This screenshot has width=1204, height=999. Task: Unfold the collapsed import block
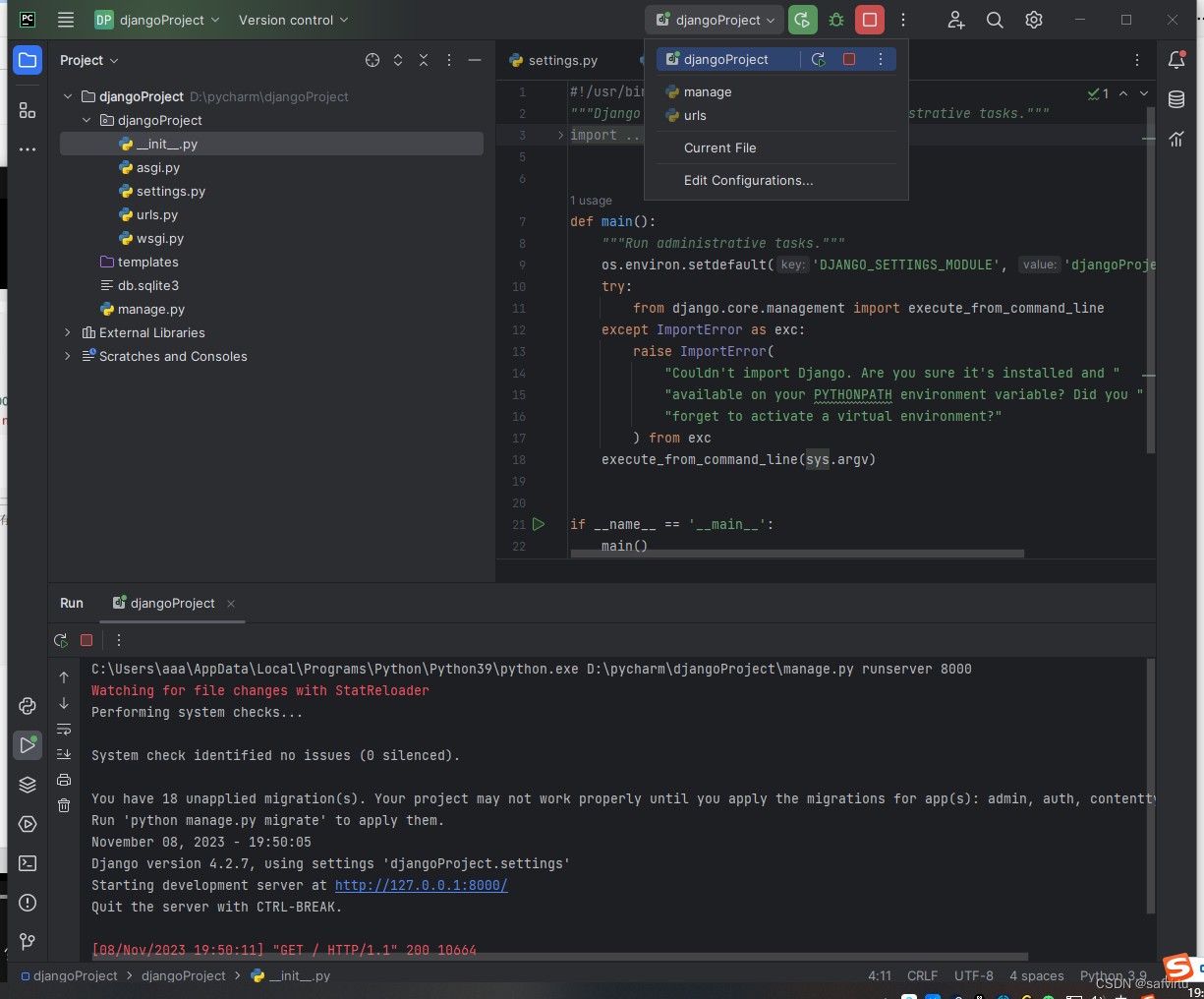560,135
